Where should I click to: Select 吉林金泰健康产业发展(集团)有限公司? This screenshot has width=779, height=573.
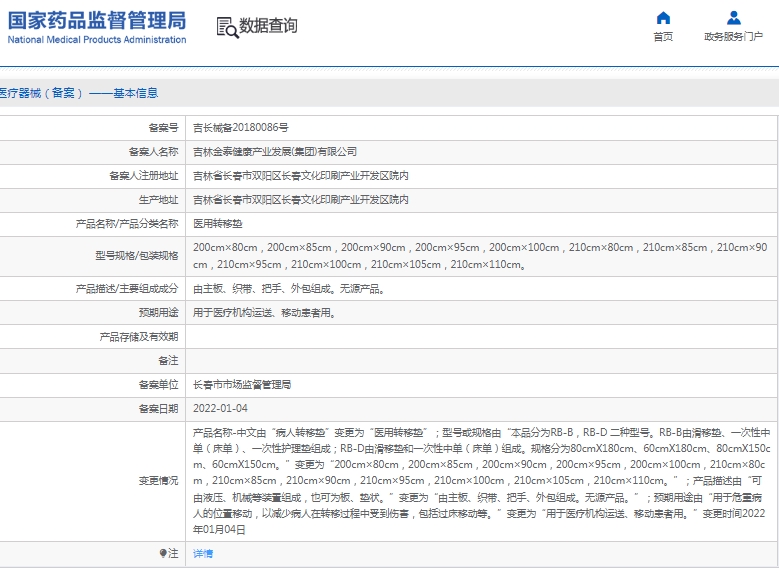(x=275, y=152)
